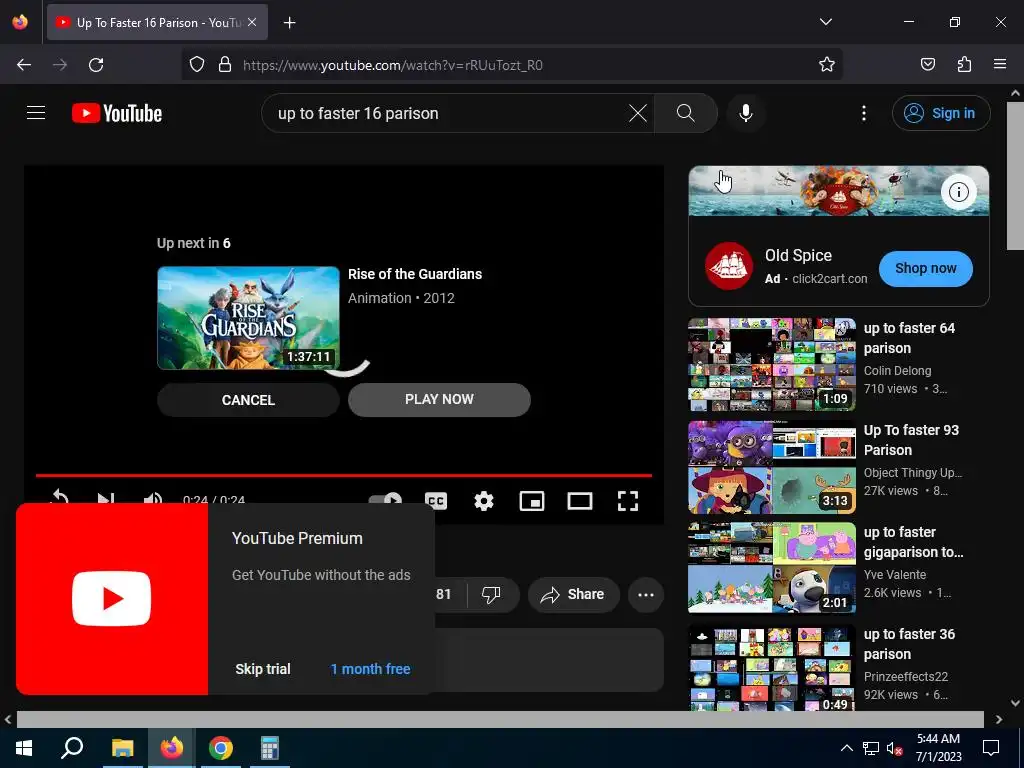Screen dimensions: 1024x768
Task: Open the muted volume tray icon
Action: pyautogui.click(x=895, y=748)
